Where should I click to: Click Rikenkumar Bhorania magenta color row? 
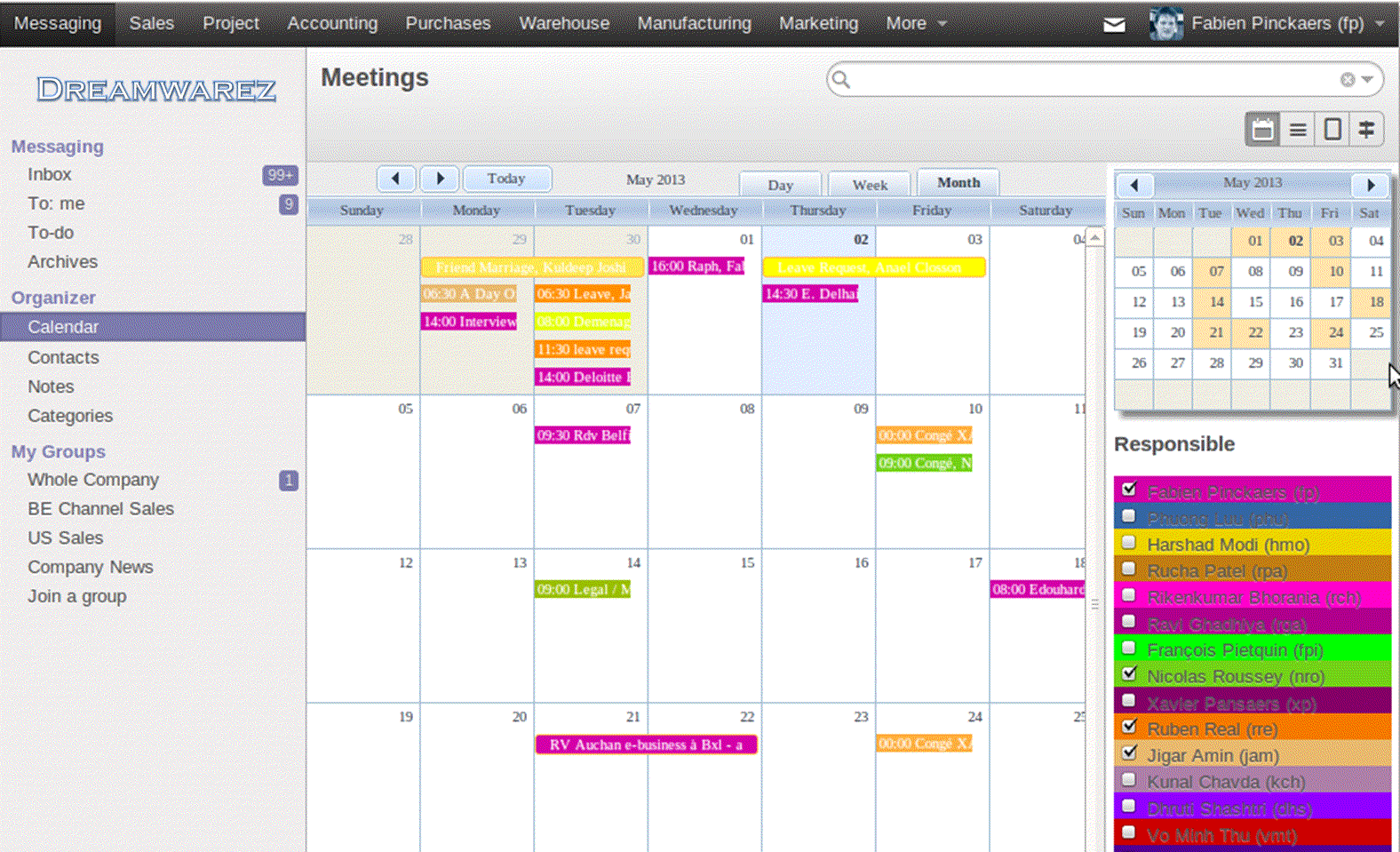[x=1253, y=595]
